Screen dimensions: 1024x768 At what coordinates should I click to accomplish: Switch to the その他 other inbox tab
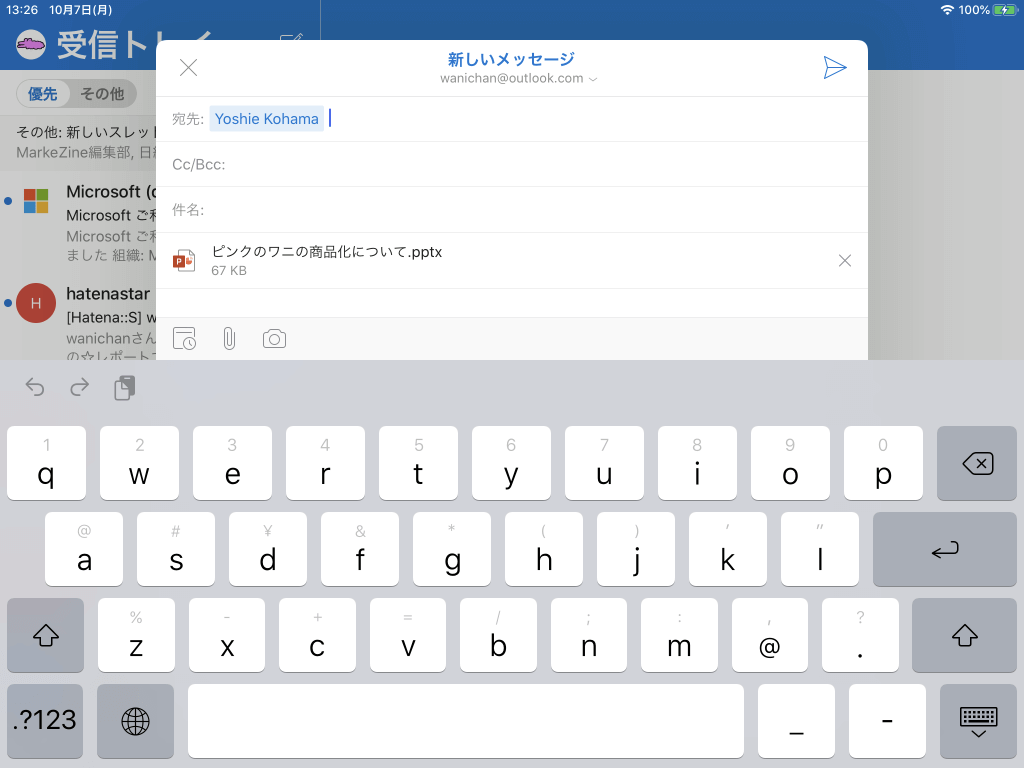[x=102, y=94]
